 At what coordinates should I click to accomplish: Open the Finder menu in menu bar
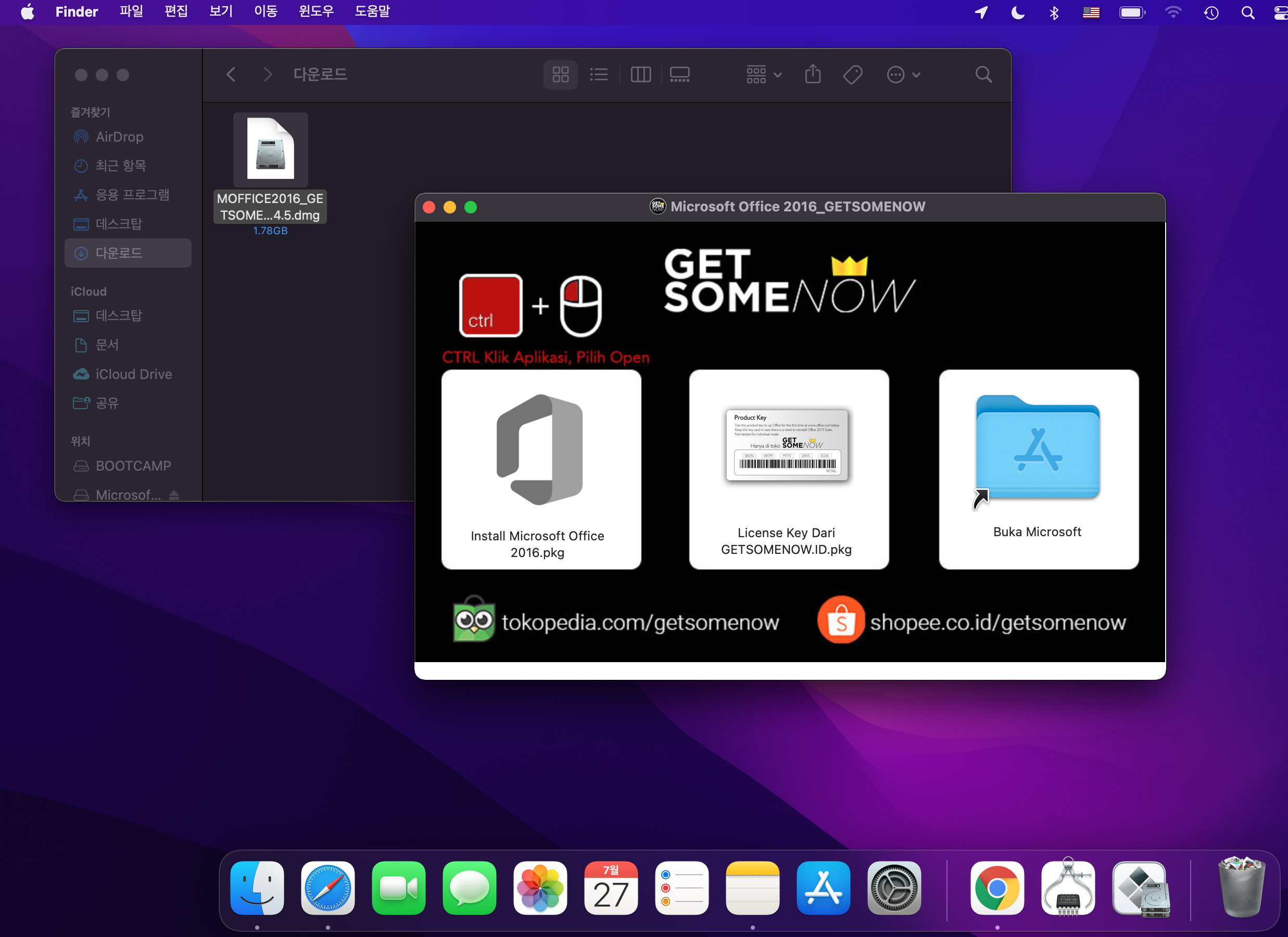pos(77,12)
